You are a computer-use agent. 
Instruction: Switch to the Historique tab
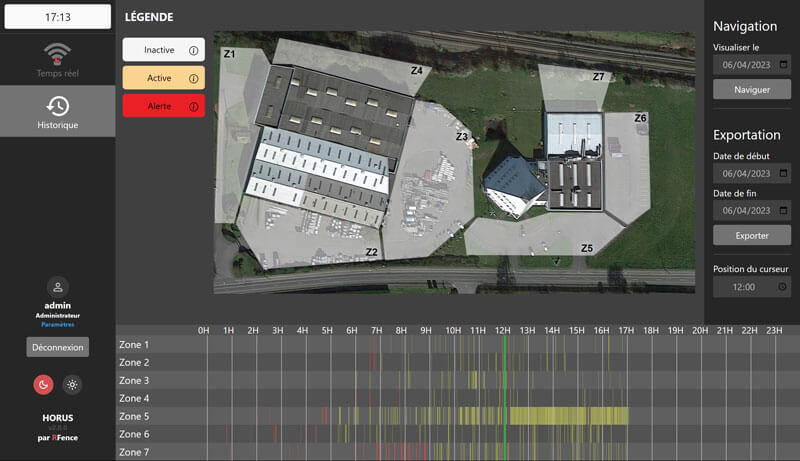pos(57,111)
